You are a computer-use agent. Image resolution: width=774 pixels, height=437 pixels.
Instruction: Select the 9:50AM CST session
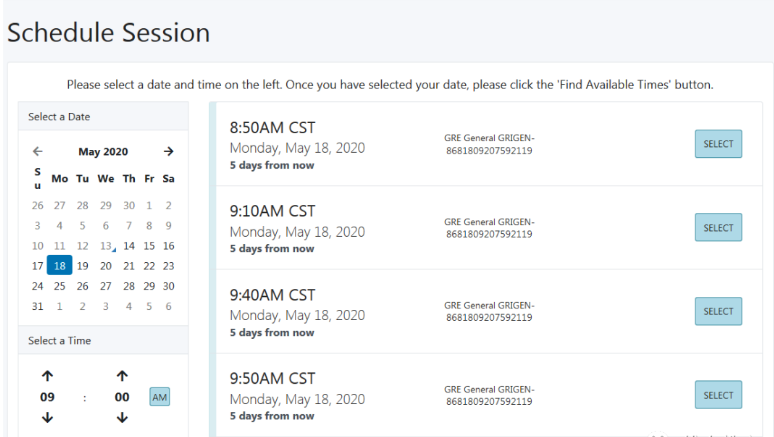tap(718, 395)
